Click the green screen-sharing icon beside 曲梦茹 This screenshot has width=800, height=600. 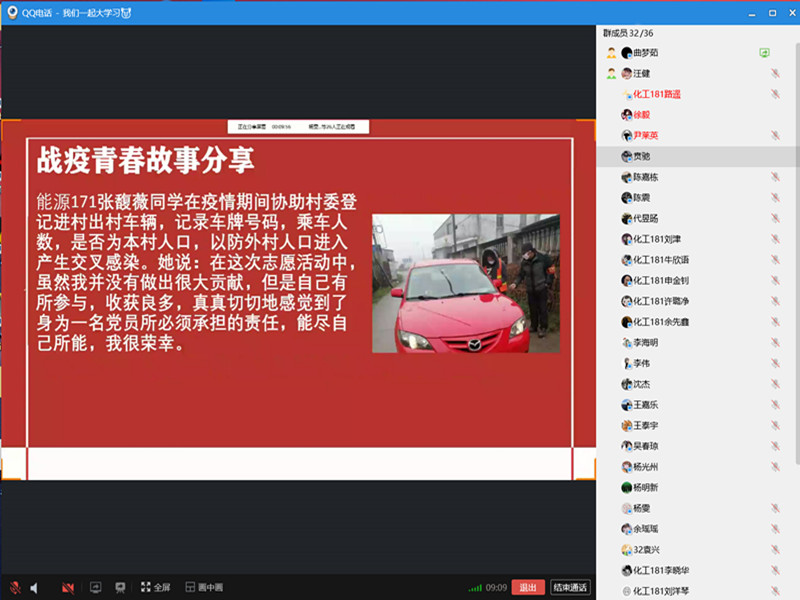pyautogui.click(x=764, y=52)
